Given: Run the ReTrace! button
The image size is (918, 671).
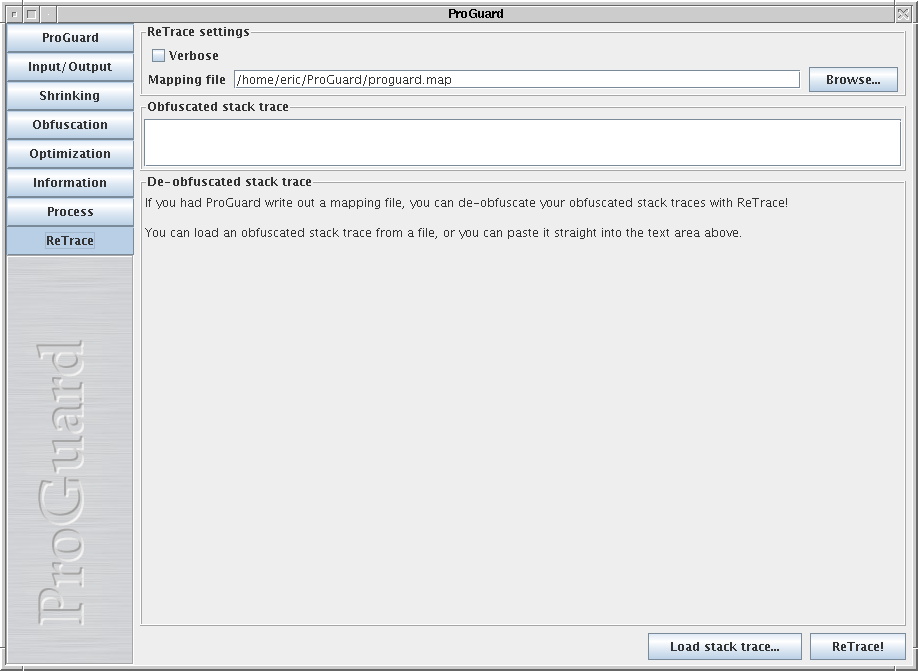Looking at the screenshot, I should pos(857,647).
